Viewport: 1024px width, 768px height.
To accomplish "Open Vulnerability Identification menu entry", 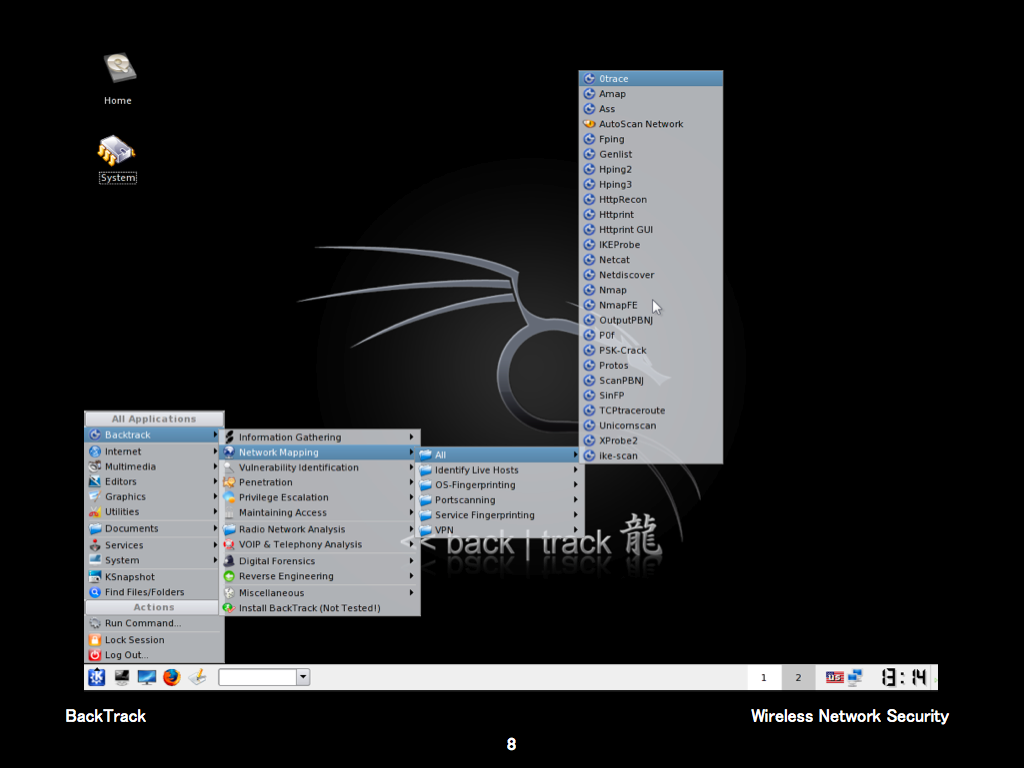I will coord(298,467).
